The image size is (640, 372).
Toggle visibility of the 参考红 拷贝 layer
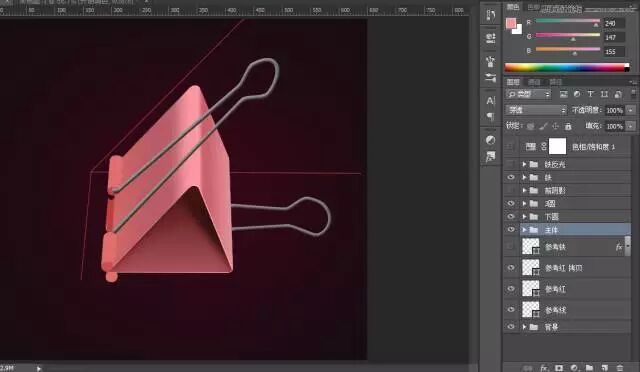(511, 268)
